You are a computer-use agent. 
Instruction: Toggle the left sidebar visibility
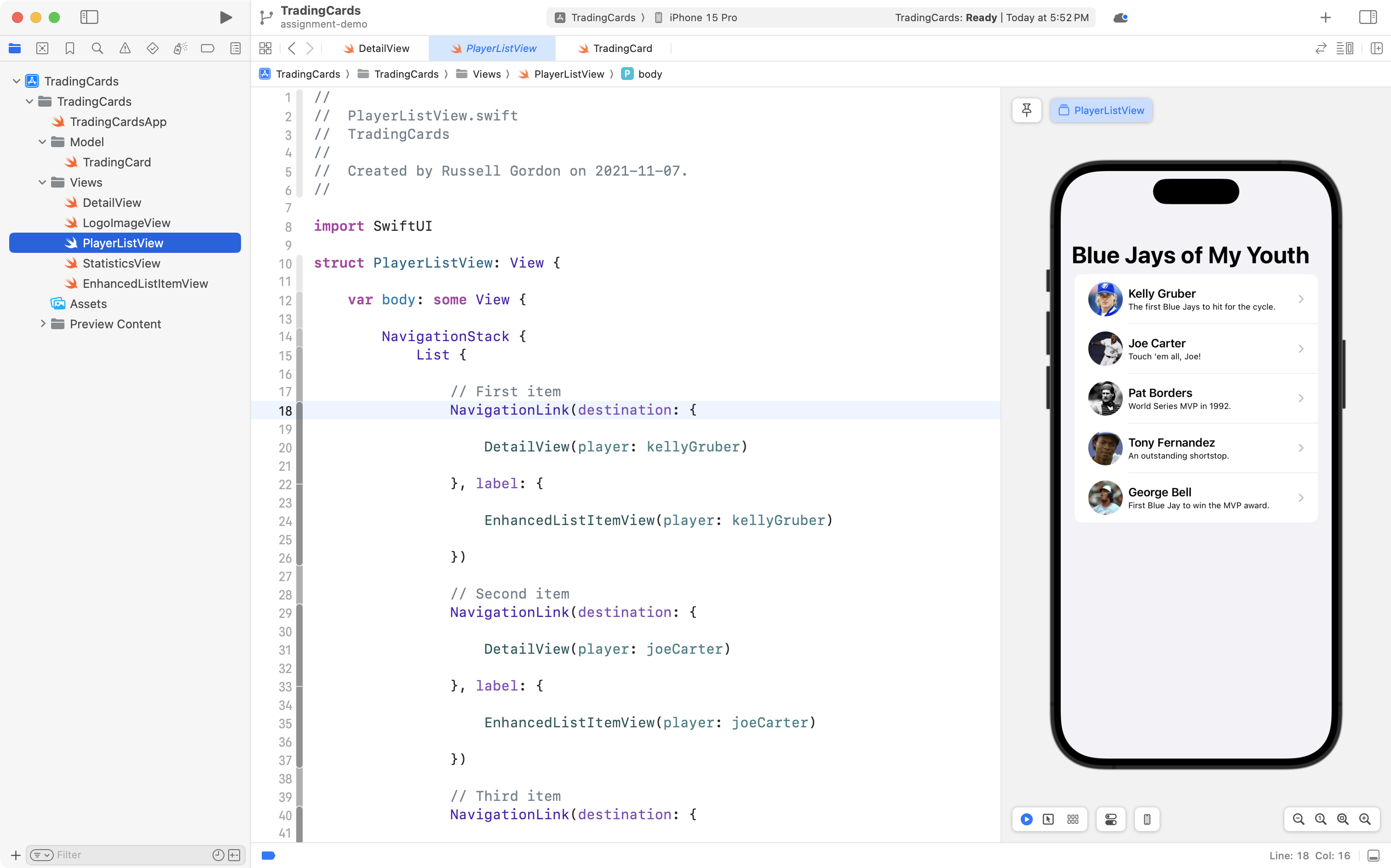click(x=90, y=17)
